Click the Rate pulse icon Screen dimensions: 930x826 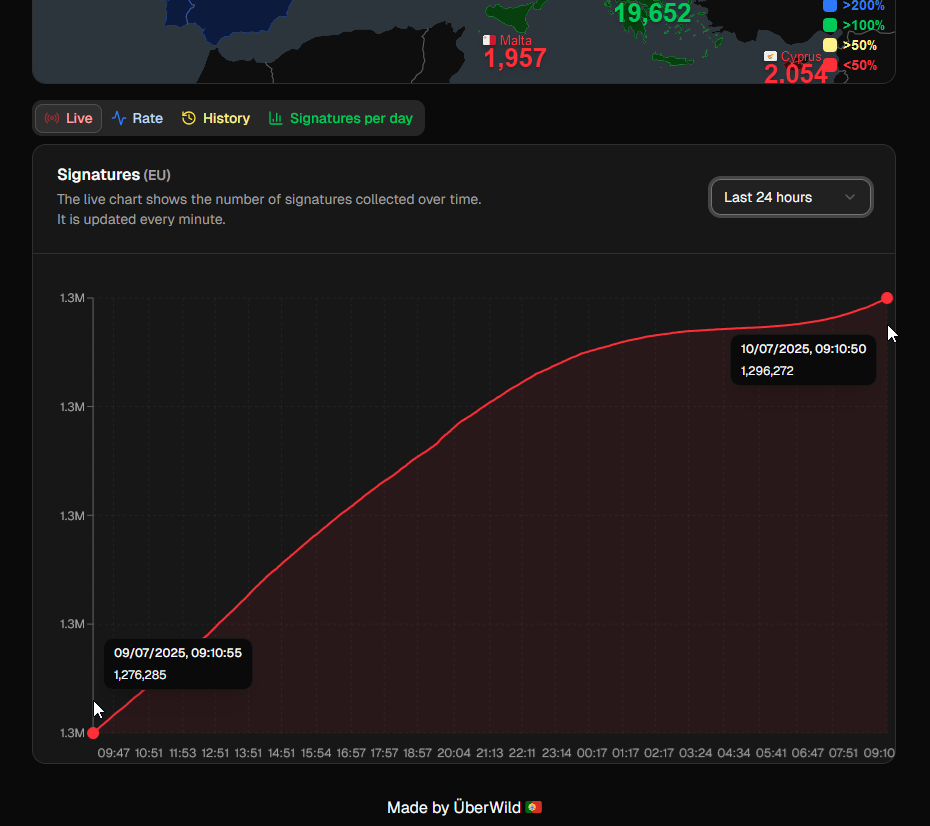(x=119, y=118)
